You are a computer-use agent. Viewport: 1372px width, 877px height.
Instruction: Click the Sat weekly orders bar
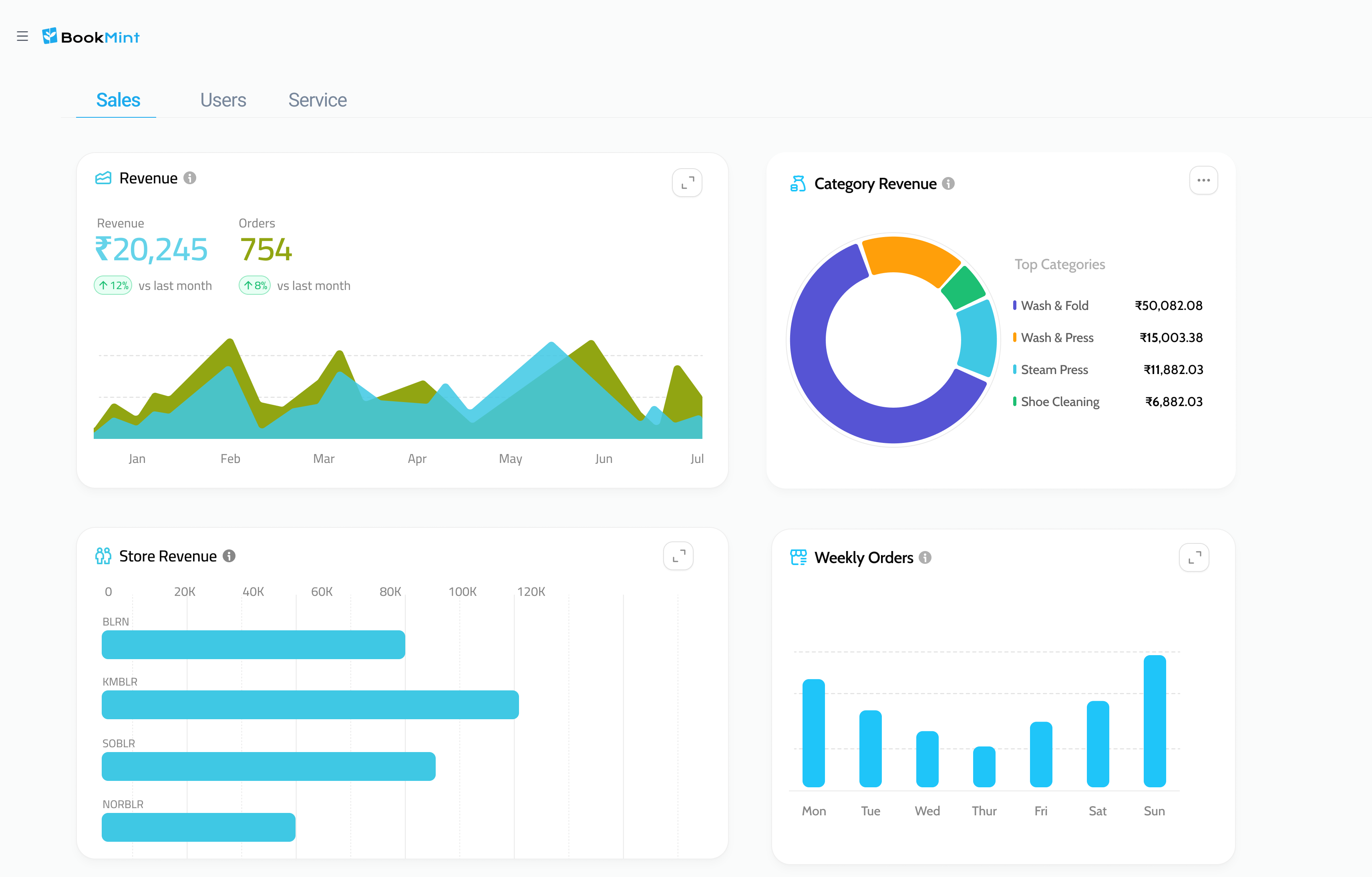(x=1098, y=744)
